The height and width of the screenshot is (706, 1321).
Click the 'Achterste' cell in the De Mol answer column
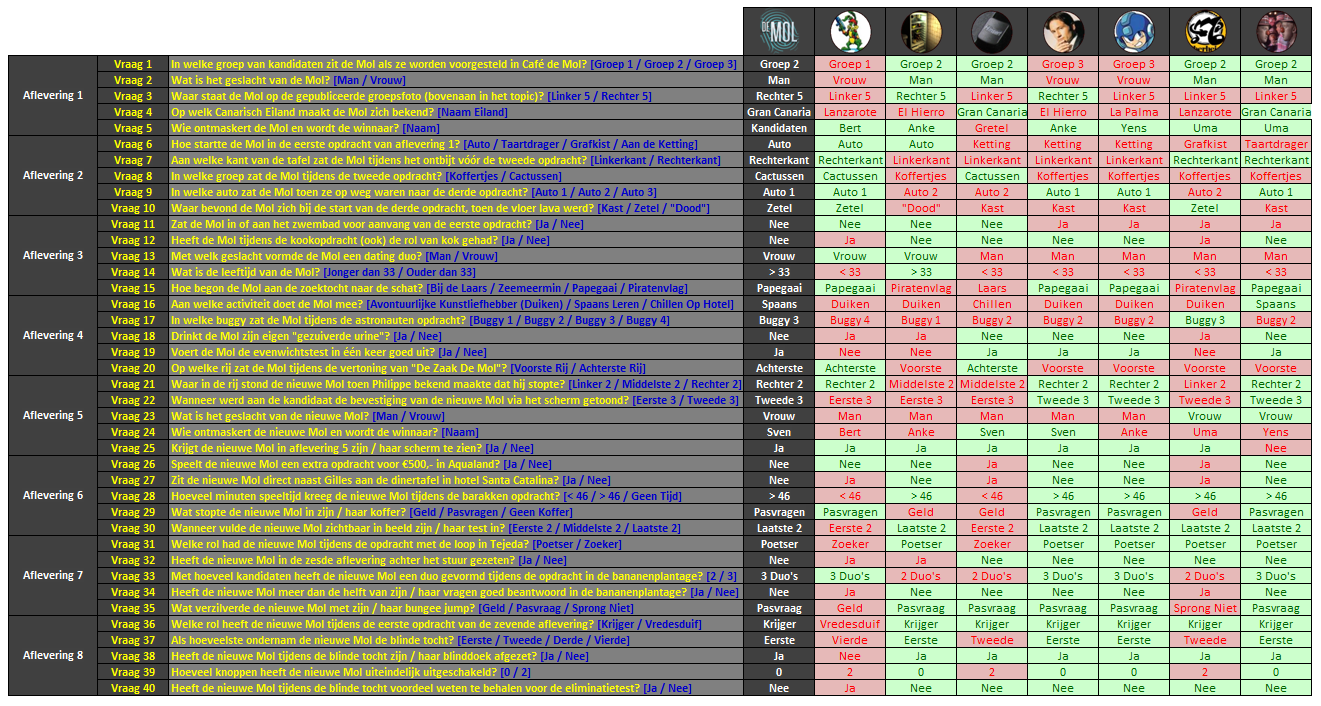pyautogui.click(x=778, y=368)
